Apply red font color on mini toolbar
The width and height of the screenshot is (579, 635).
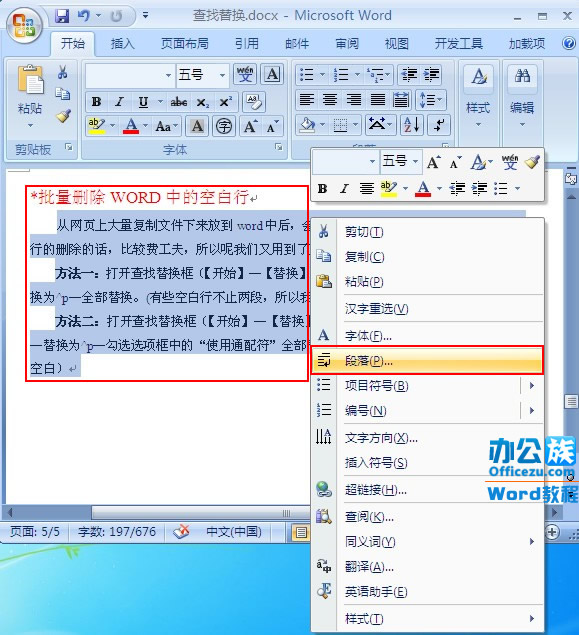[423, 189]
